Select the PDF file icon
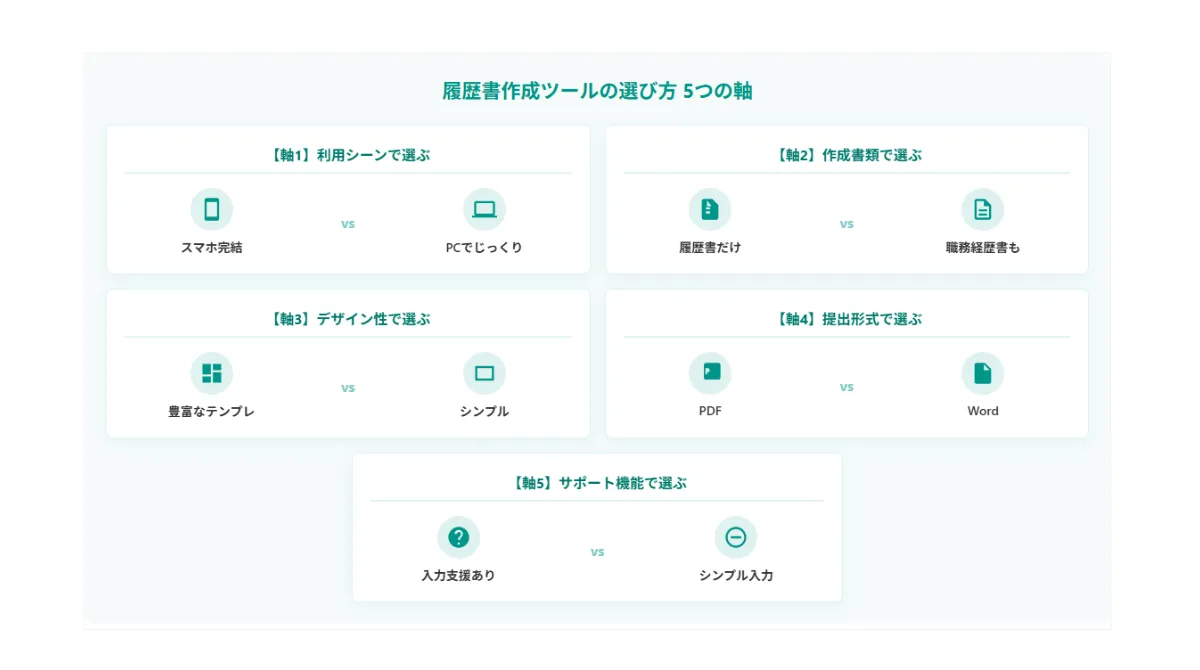Viewport: 1200px width, 670px height. point(710,371)
